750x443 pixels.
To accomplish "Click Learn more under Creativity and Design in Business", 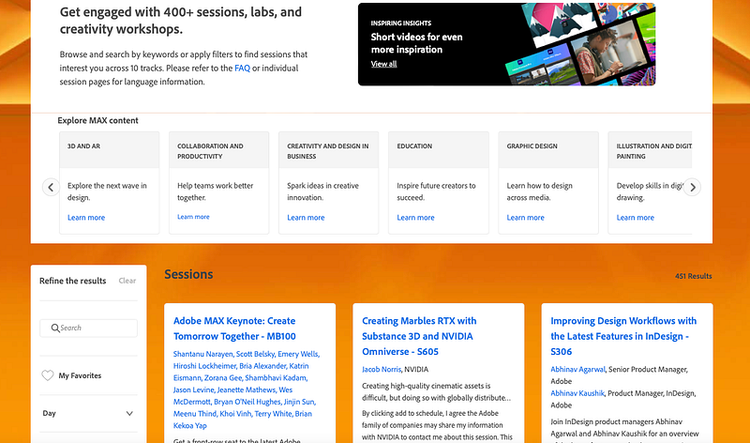I will point(306,217).
